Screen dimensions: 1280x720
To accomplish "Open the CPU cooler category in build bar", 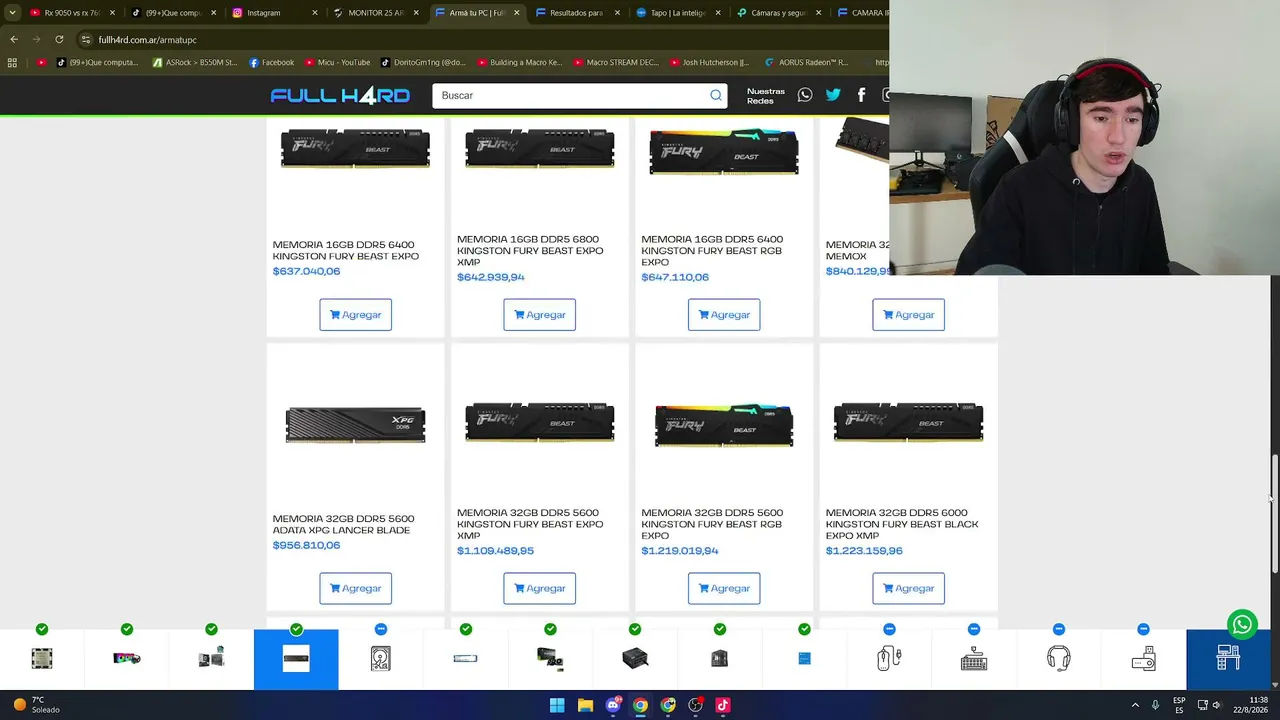I will [x=127, y=658].
